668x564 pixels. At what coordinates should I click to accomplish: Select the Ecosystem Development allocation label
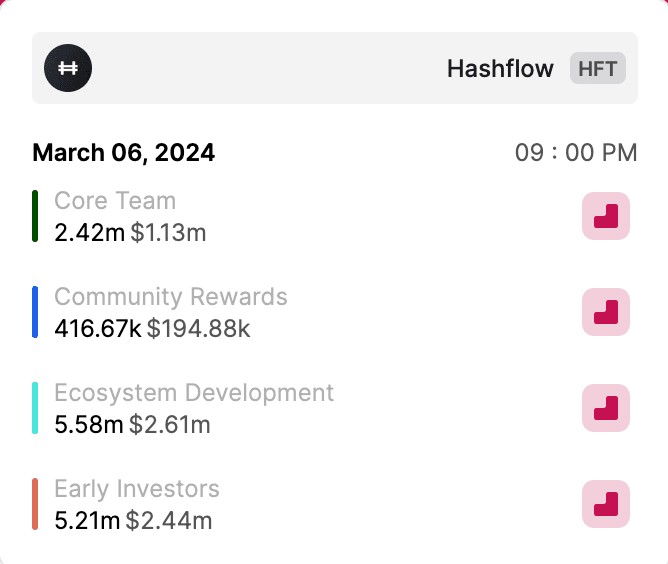pos(194,393)
